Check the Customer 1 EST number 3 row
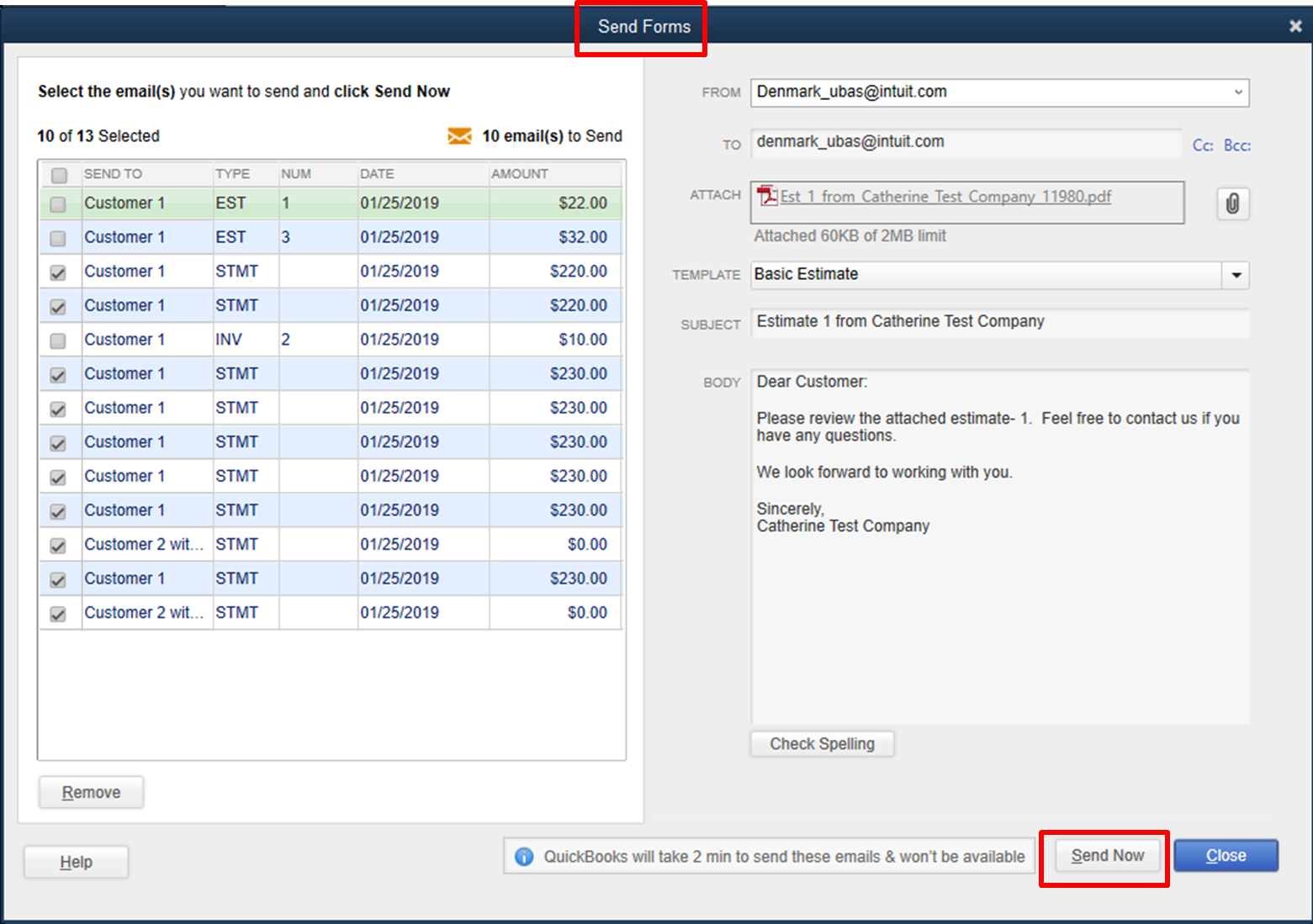This screenshot has height=924, width=1313. pyautogui.click(x=58, y=237)
